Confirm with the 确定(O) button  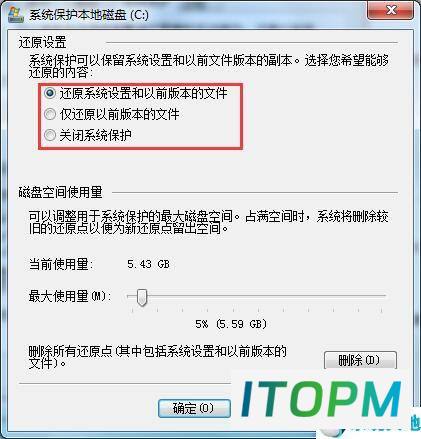194,408
